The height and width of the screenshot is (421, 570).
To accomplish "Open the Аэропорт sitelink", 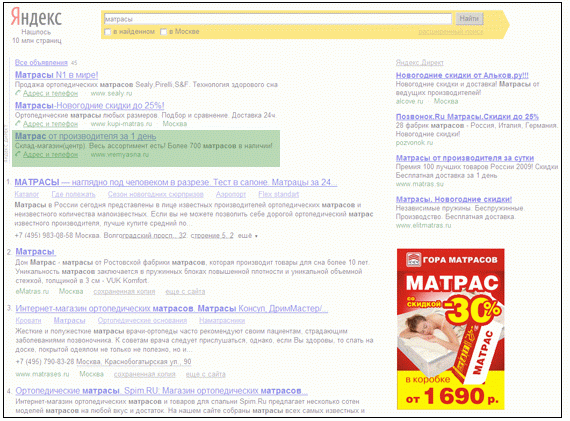I will coord(231,195).
